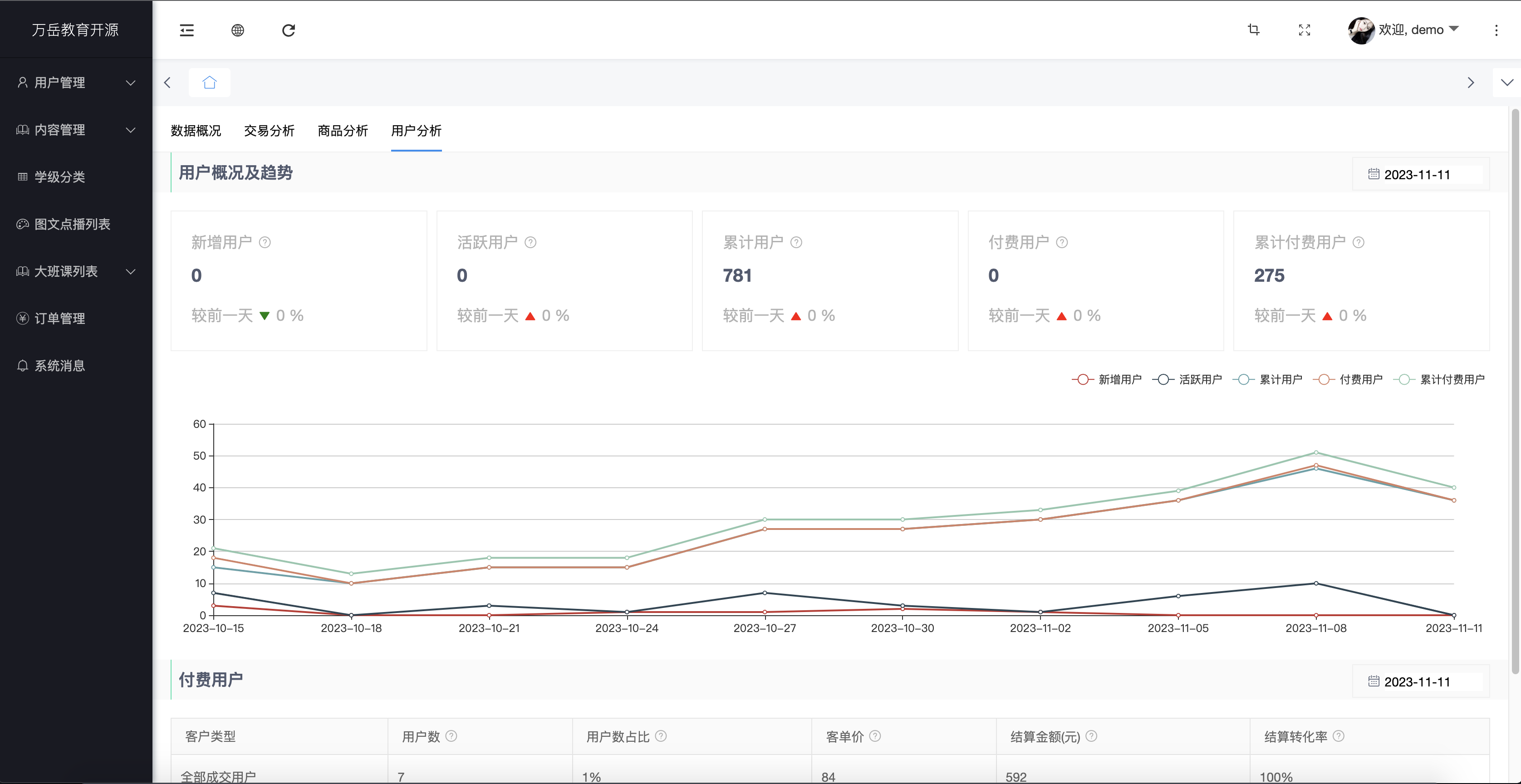Click the palette icon beside 图文点播列表
This screenshot has width=1521, height=784.
[22, 224]
